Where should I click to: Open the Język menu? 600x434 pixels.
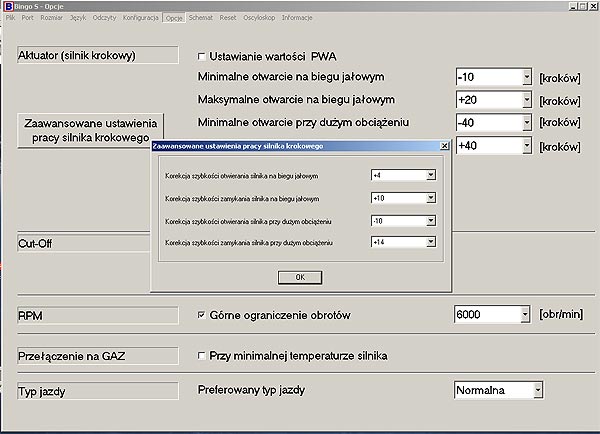[x=78, y=18]
